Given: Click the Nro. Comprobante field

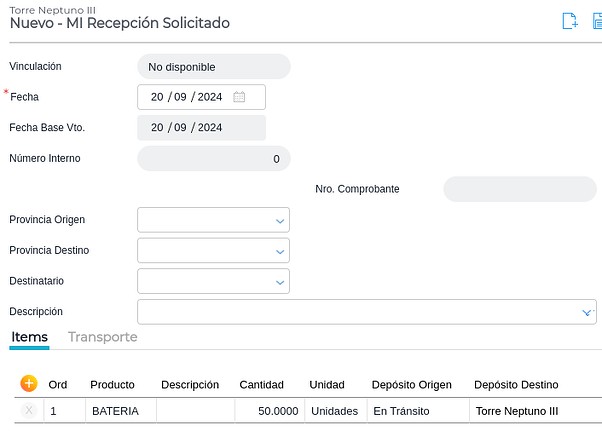Looking at the screenshot, I should (x=519, y=189).
